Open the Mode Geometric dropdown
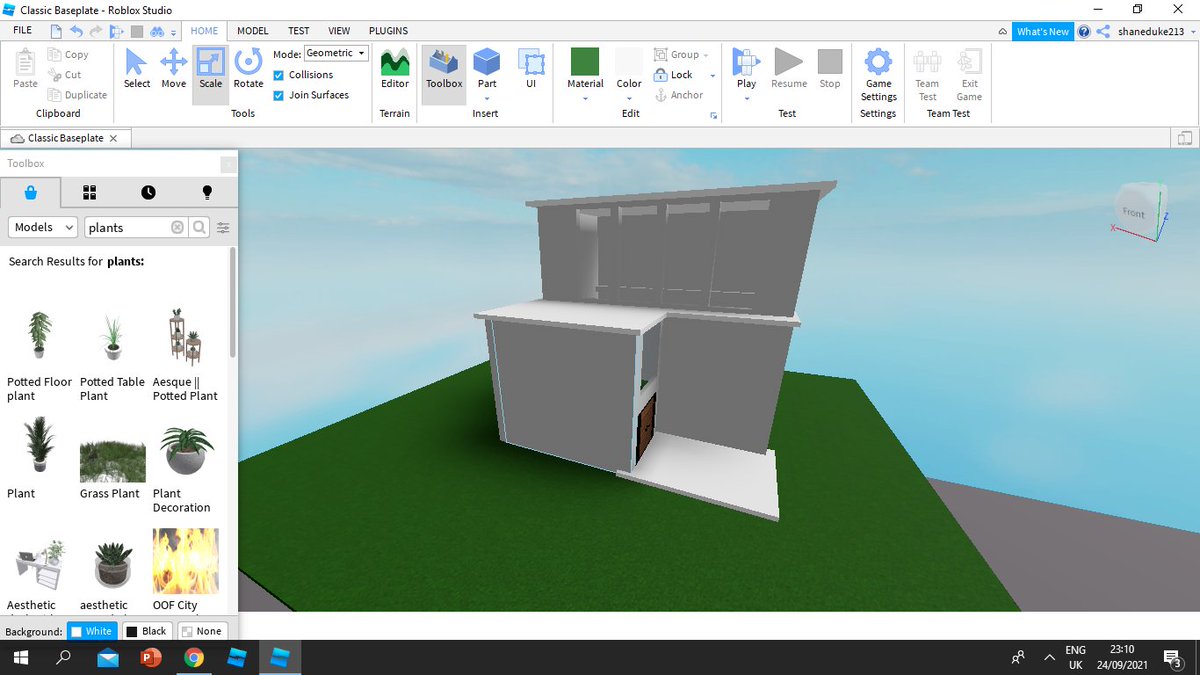This screenshot has width=1200, height=675. 336,53
